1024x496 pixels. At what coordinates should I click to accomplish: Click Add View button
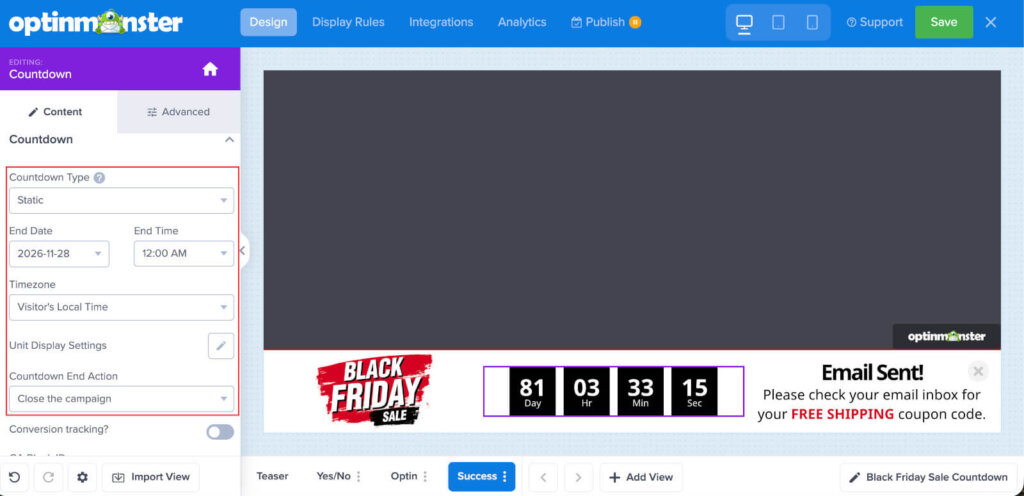tap(641, 477)
